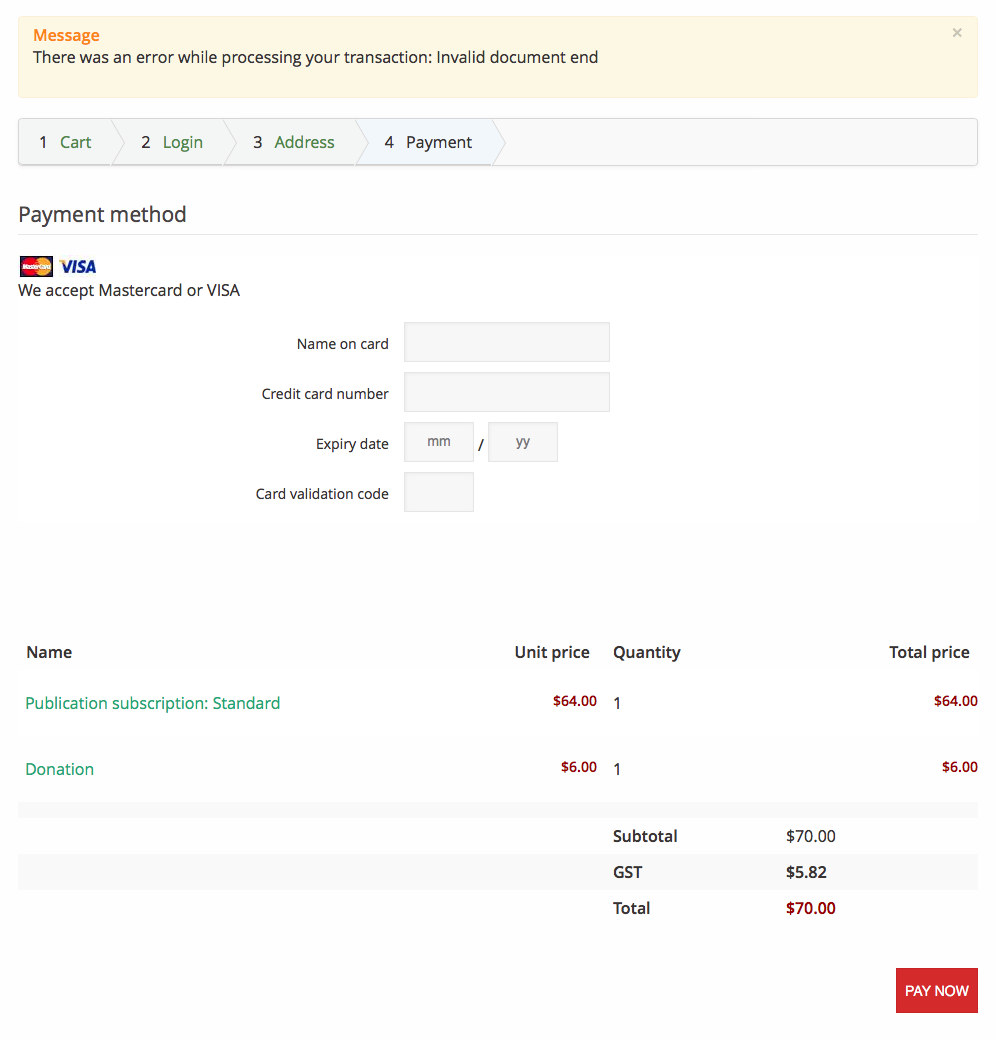996x1041 pixels.
Task: Open the Publication subscription: Standard link
Action: pyautogui.click(x=153, y=703)
